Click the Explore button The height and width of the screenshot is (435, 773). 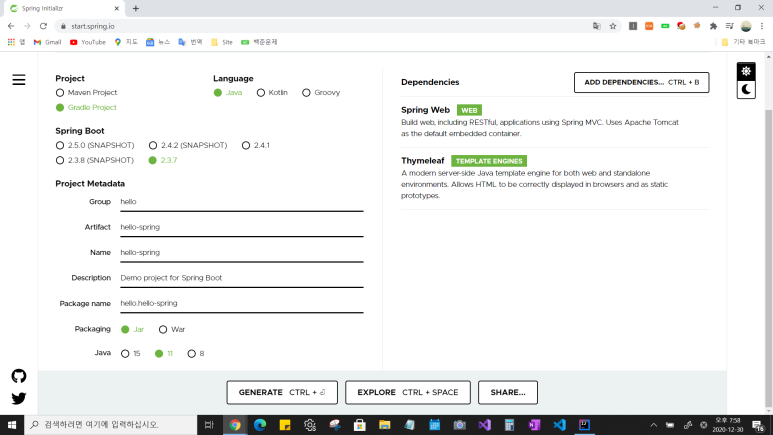pos(408,393)
